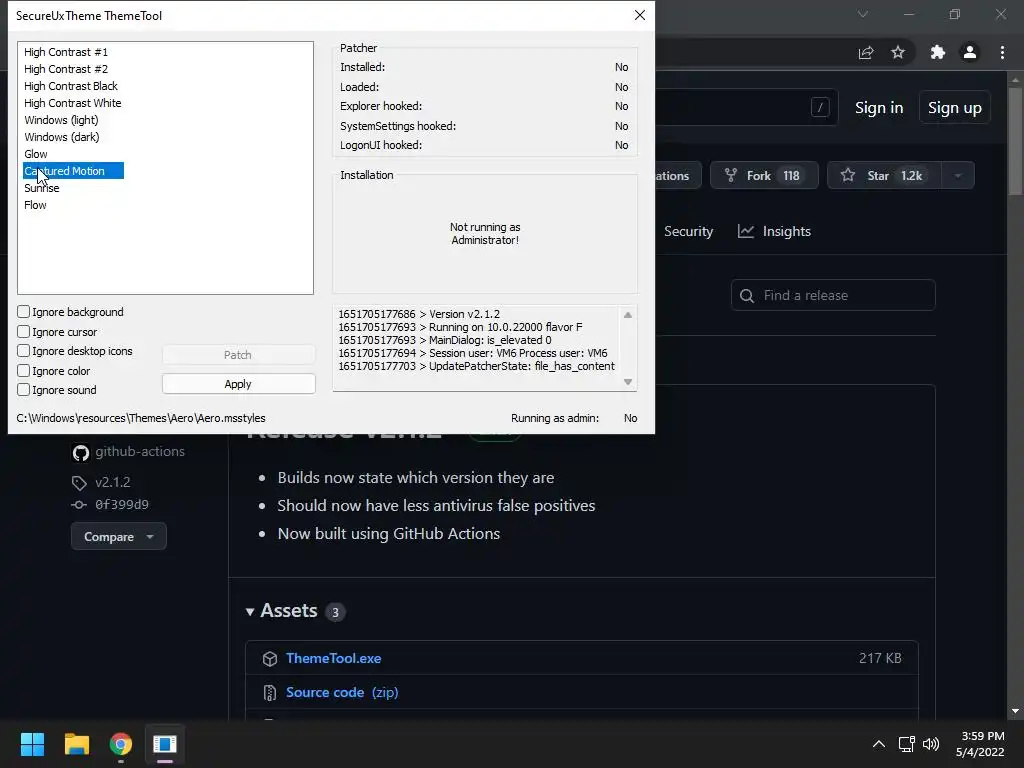The width and height of the screenshot is (1024, 768).
Task: Open Windows Start menu
Action: tap(32, 744)
